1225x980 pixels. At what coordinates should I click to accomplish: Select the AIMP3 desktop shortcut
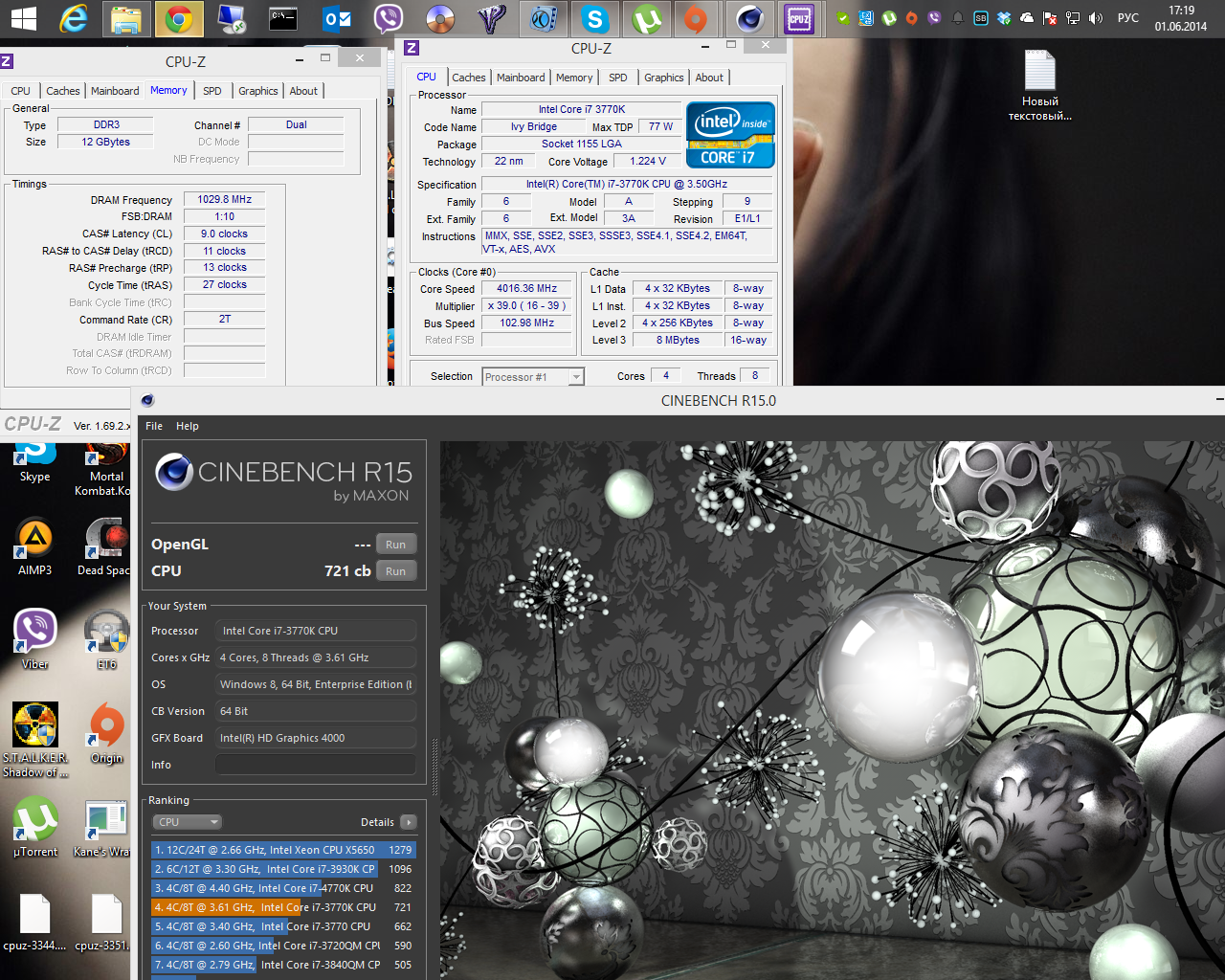[35, 547]
